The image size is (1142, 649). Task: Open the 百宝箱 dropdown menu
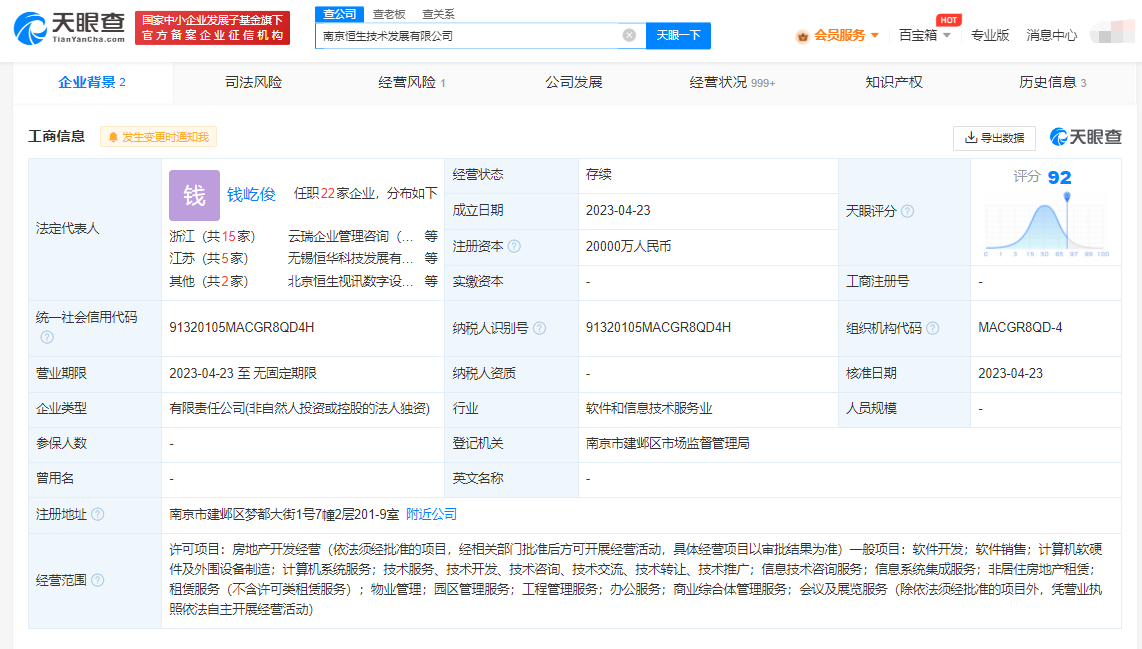[x=924, y=35]
